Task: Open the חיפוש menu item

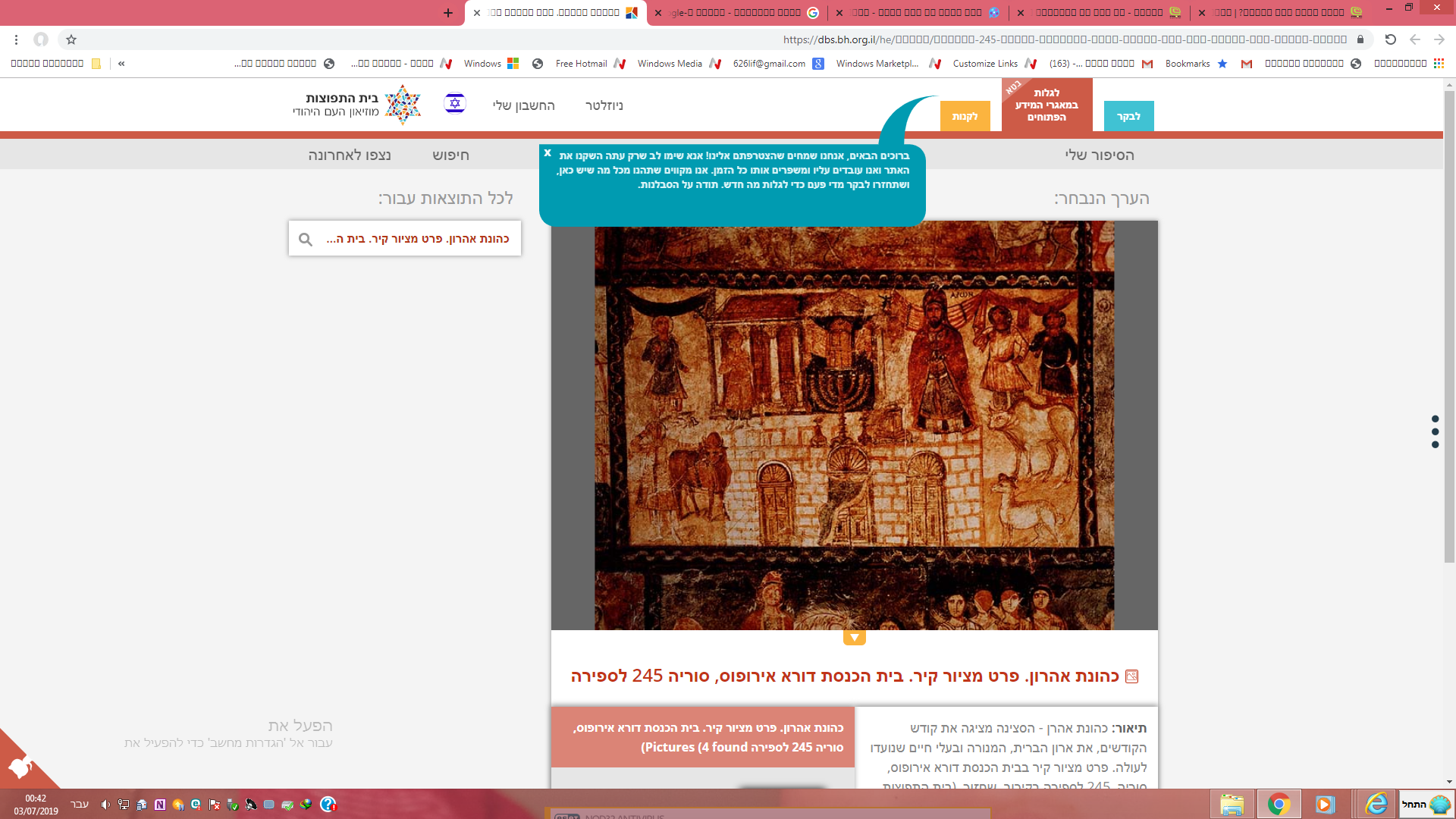Action: 450,155
